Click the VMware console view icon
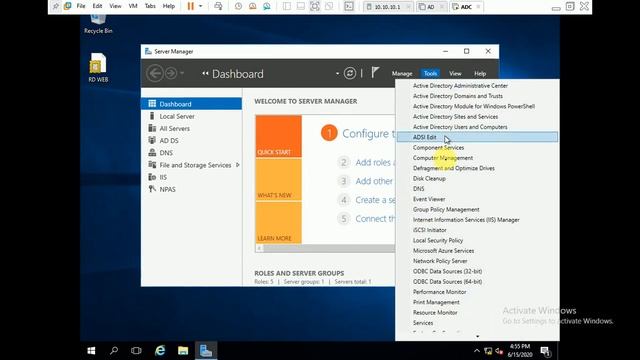 point(349,6)
